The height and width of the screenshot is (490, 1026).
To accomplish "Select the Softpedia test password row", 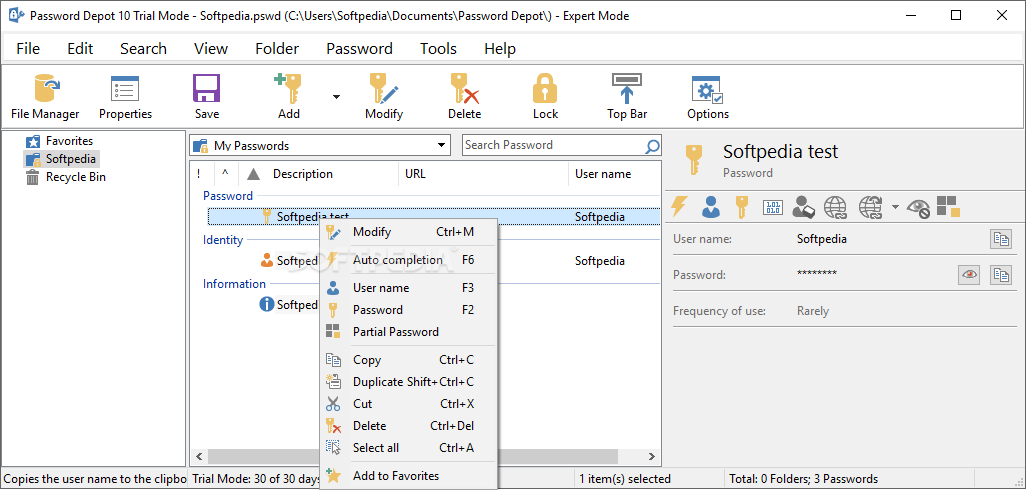I will pyautogui.click(x=434, y=217).
